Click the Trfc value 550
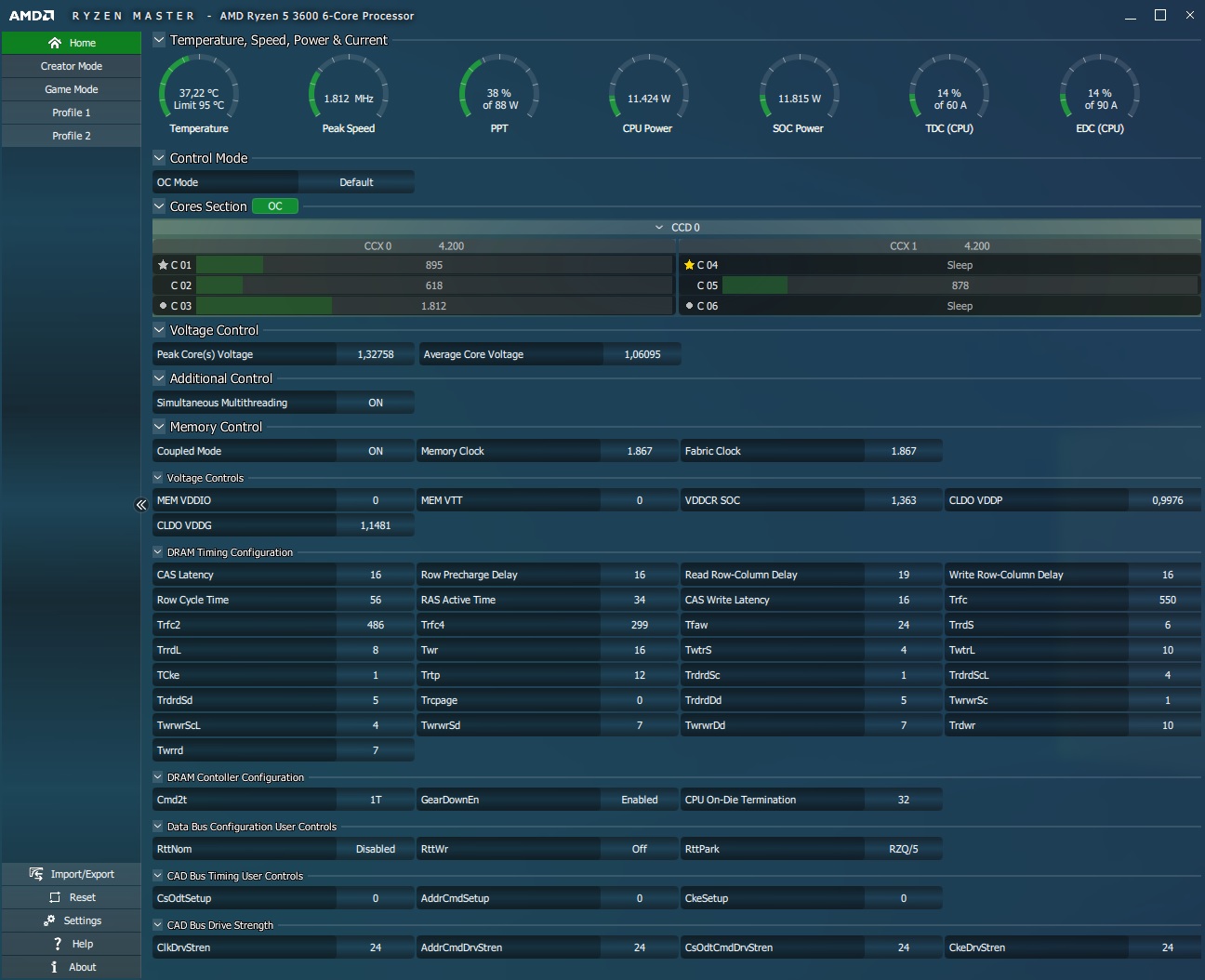Viewport: 1205px width, 980px height. point(1168,600)
